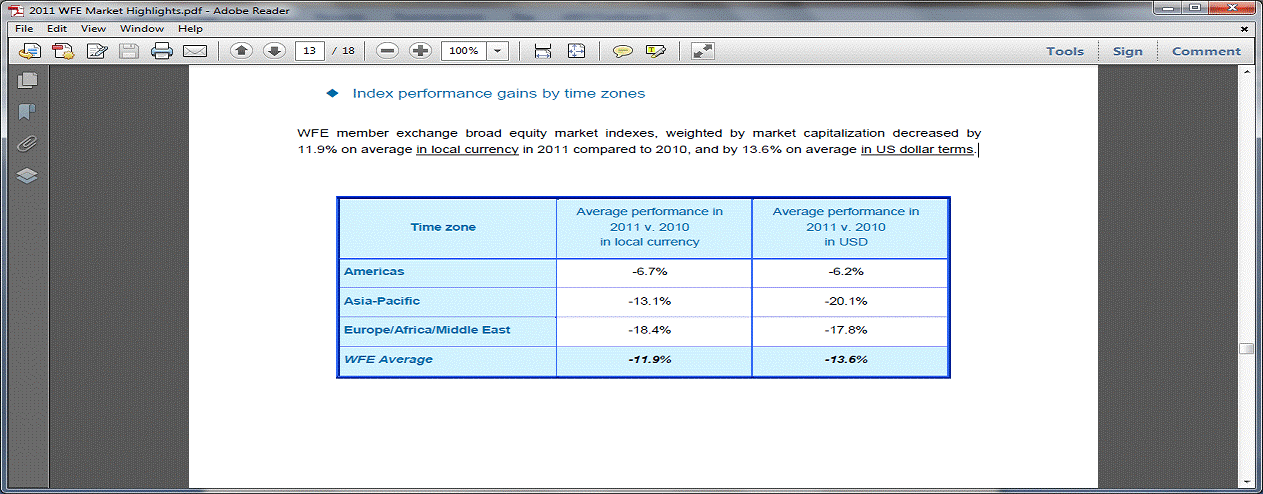
Task: Click the zoom percentage field showing 100%
Action: pyautogui.click(x=464, y=51)
